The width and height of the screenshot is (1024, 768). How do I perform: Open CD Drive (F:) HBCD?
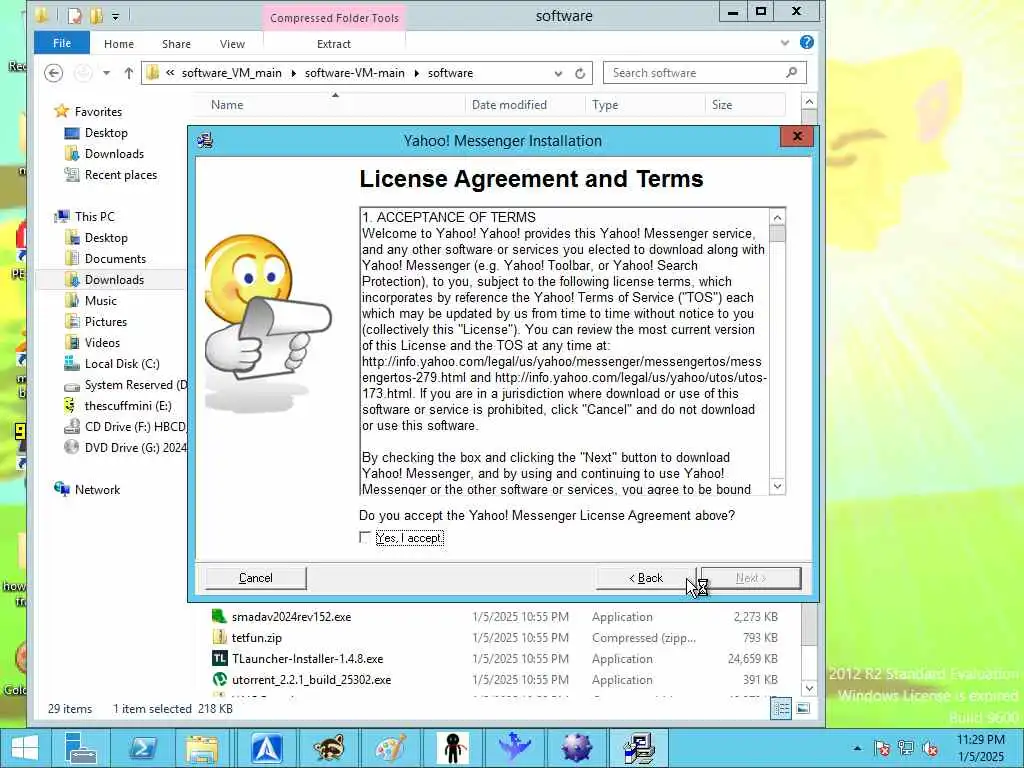click(135, 426)
